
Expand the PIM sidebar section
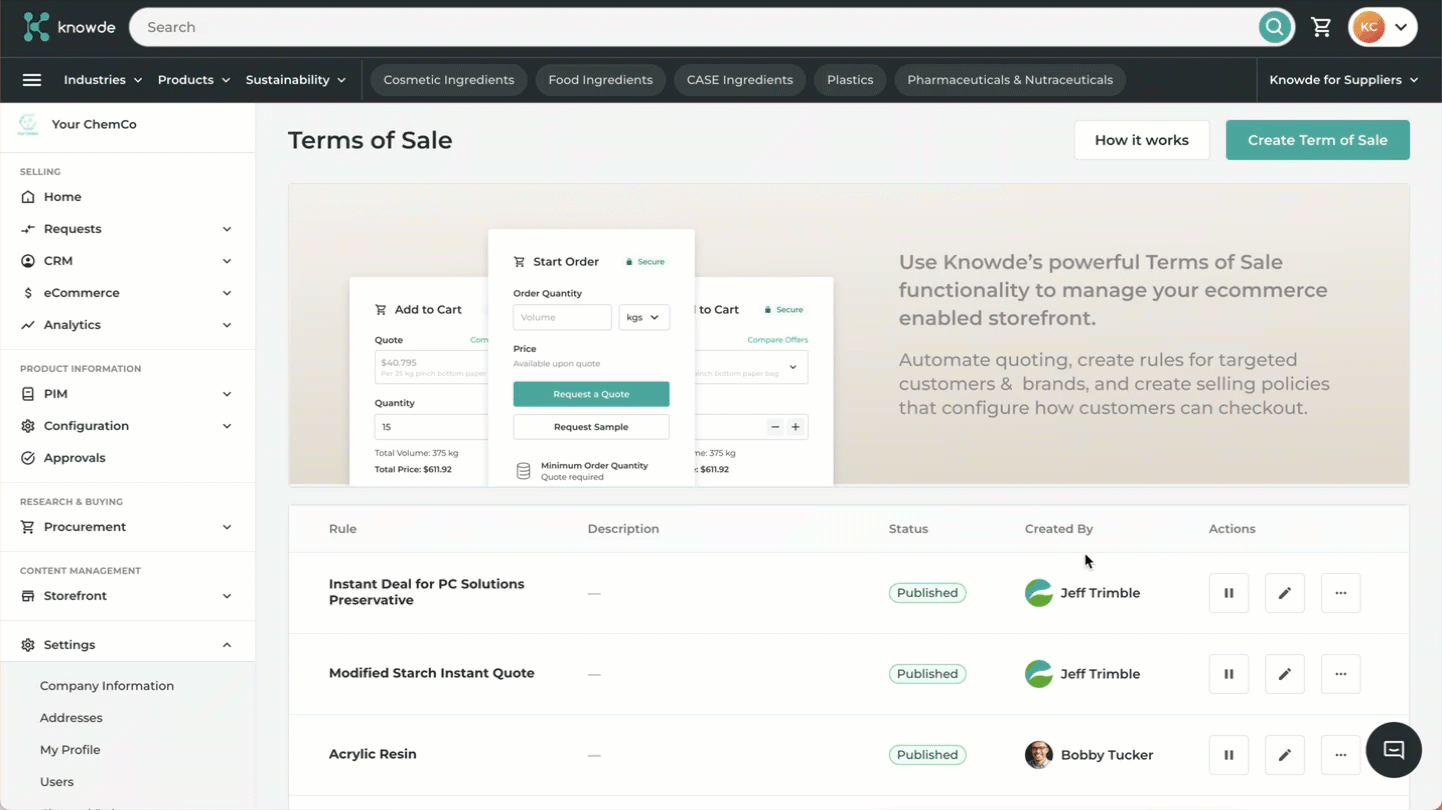tap(227, 394)
